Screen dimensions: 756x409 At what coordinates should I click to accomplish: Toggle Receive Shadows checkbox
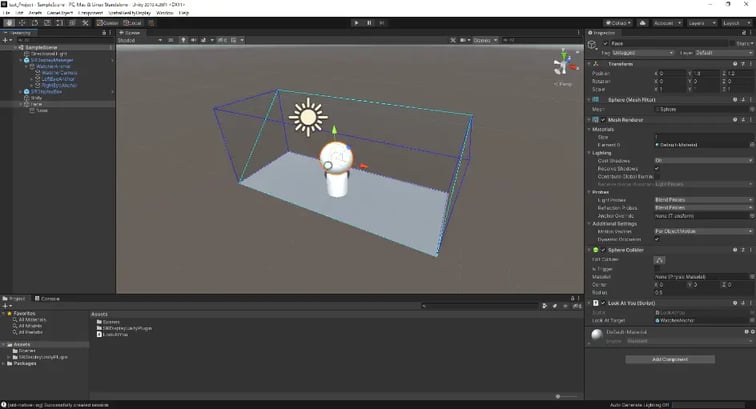pyautogui.click(x=657, y=168)
